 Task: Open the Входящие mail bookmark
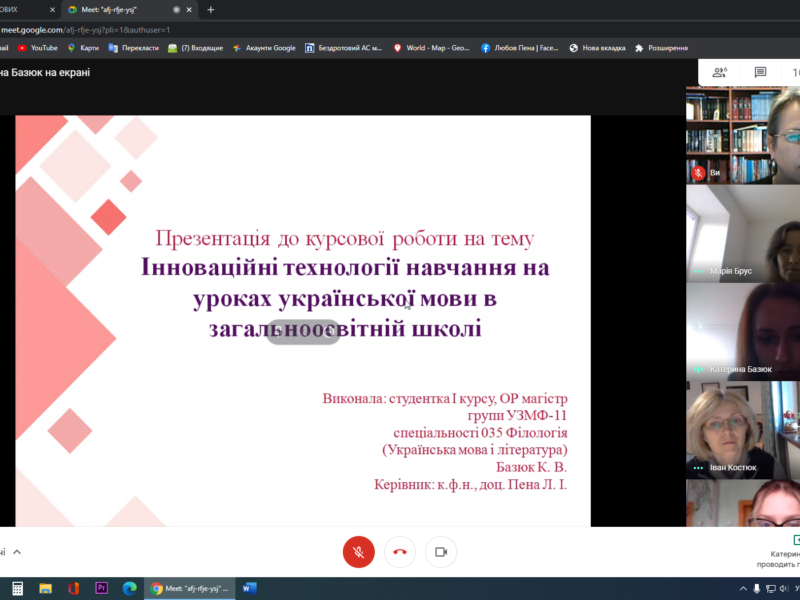pos(194,47)
